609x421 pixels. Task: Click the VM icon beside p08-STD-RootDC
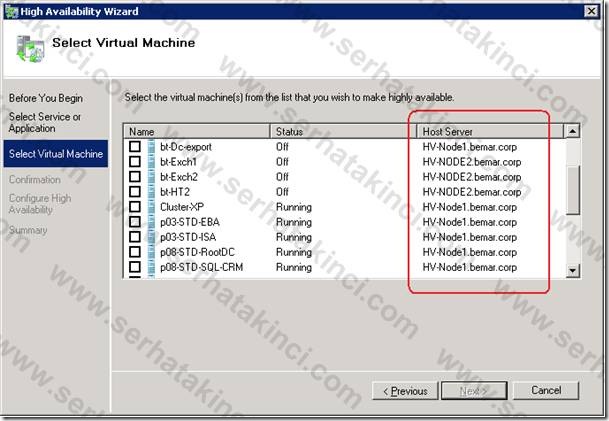point(151,252)
